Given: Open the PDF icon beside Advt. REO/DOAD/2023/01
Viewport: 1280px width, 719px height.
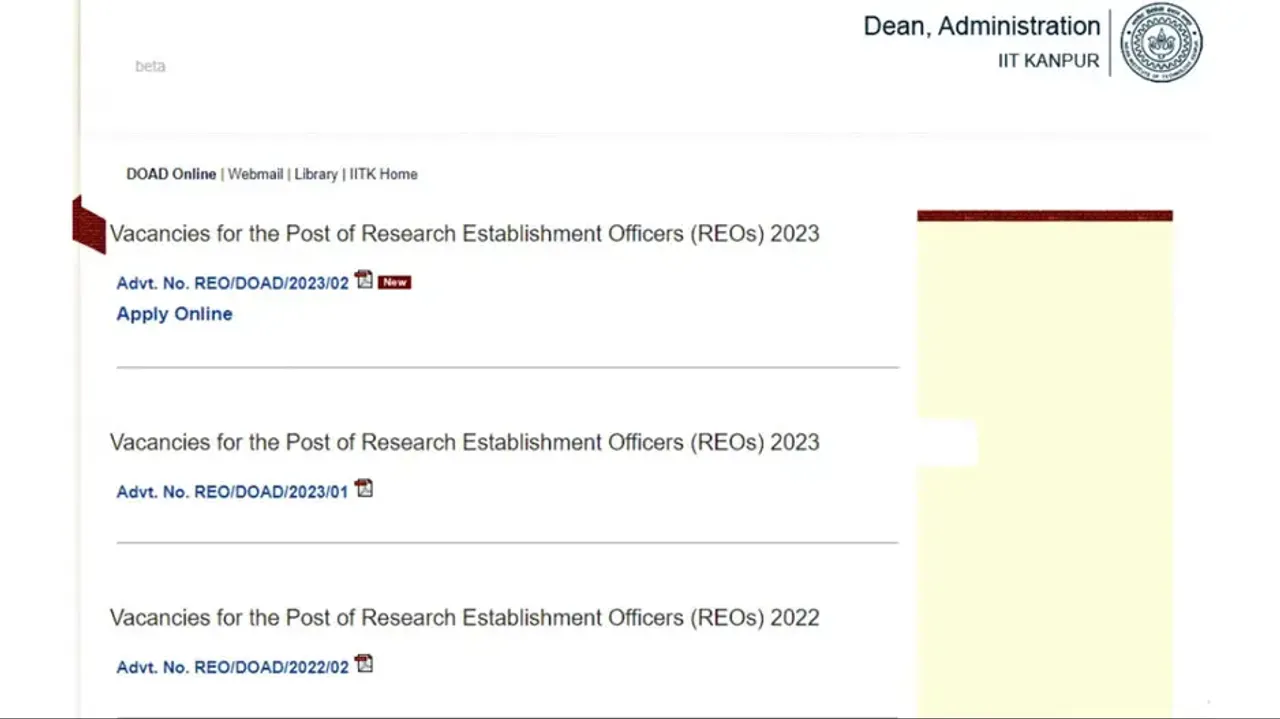Looking at the screenshot, I should tap(364, 488).
